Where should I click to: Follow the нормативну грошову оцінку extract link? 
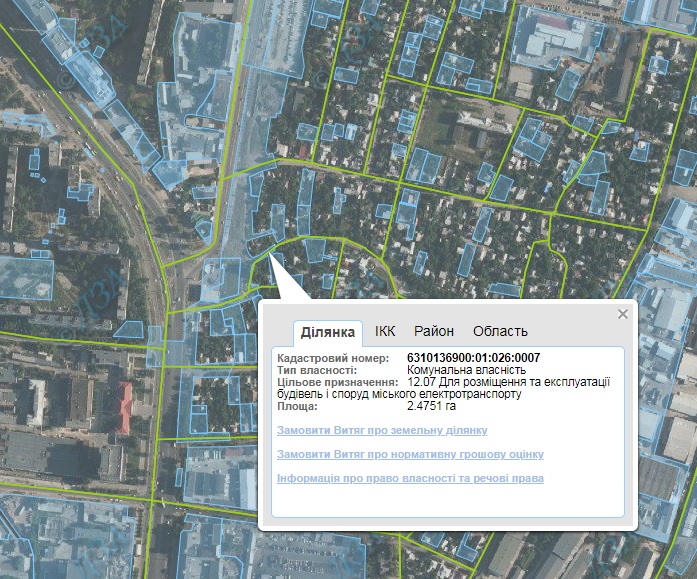pos(410,454)
